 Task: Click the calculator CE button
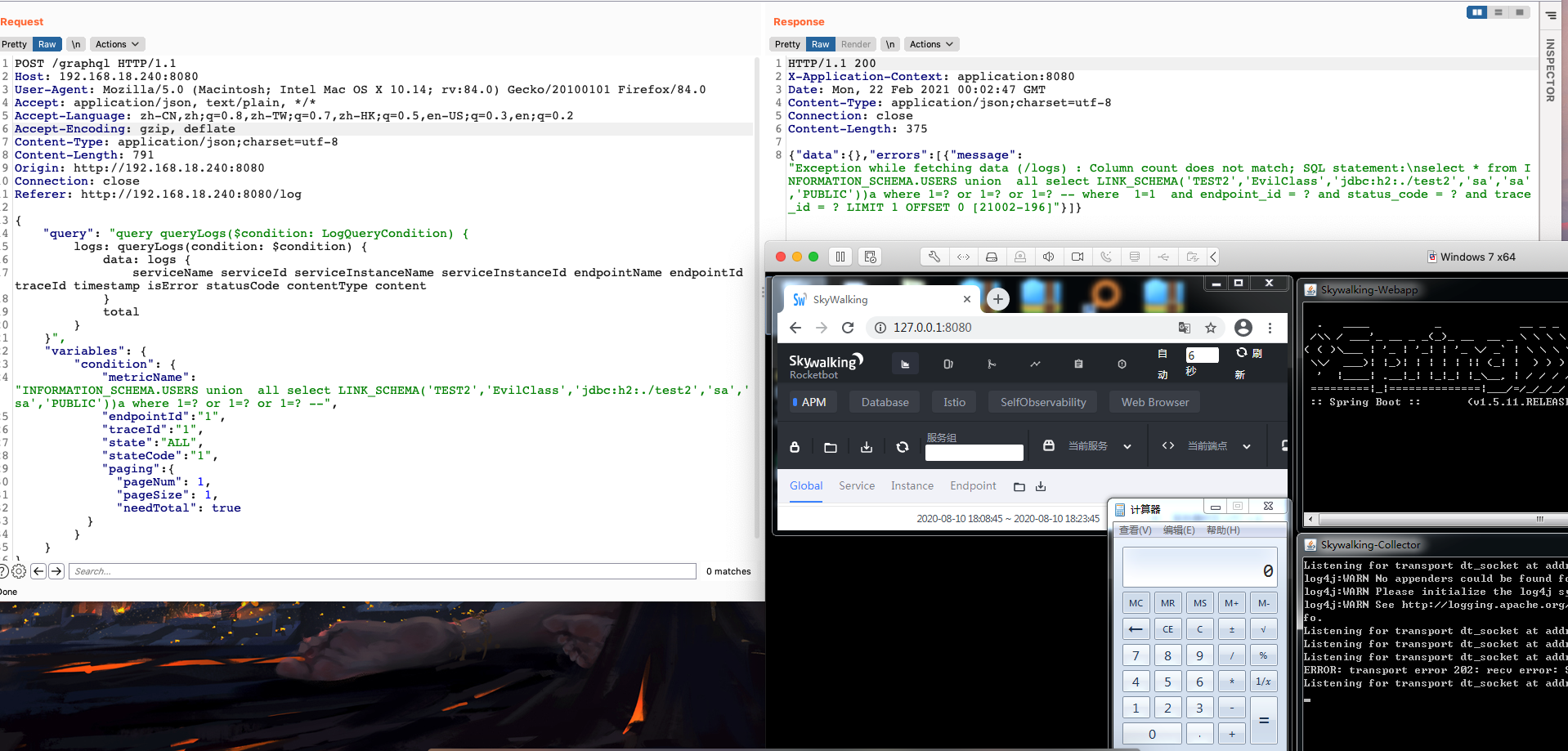(x=1167, y=629)
